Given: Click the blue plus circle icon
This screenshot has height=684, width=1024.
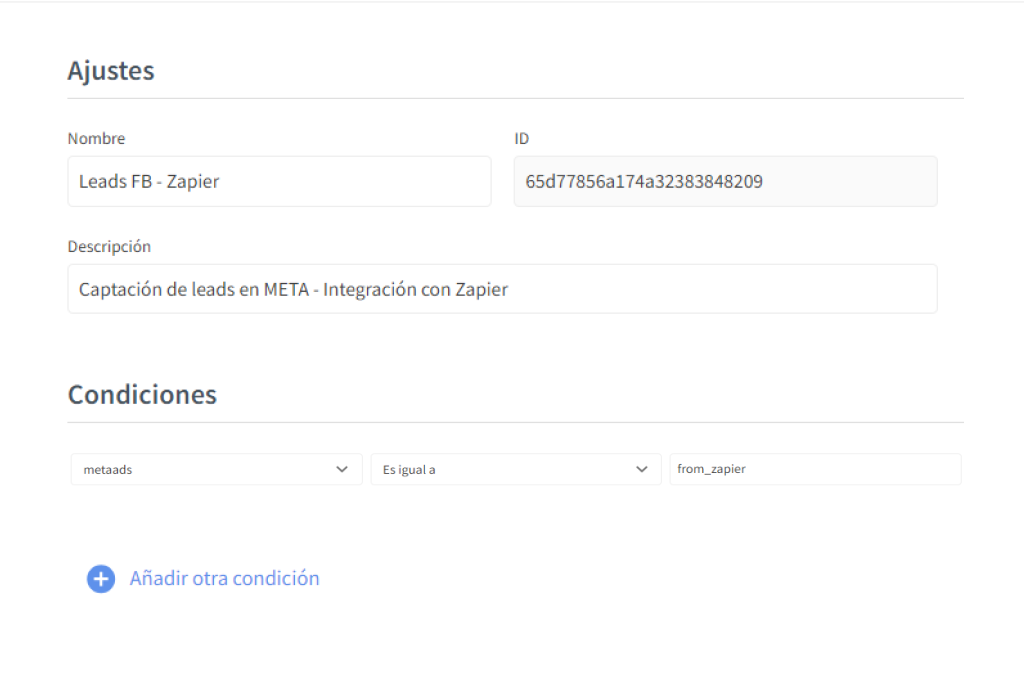Looking at the screenshot, I should tap(101, 579).
